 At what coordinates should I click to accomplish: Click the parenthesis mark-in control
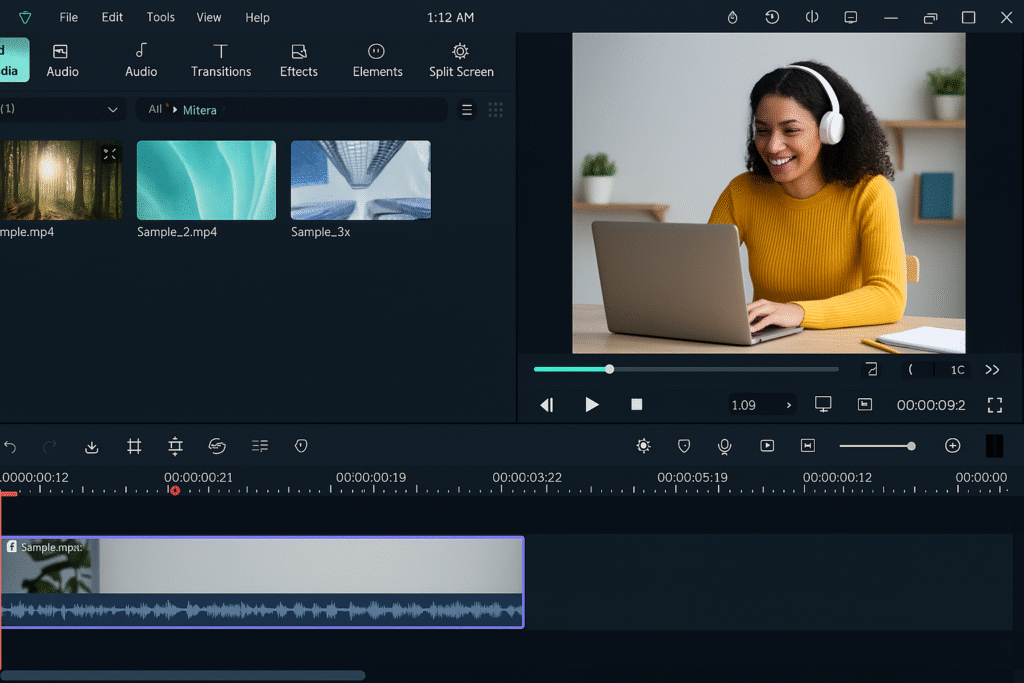(910, 370)
